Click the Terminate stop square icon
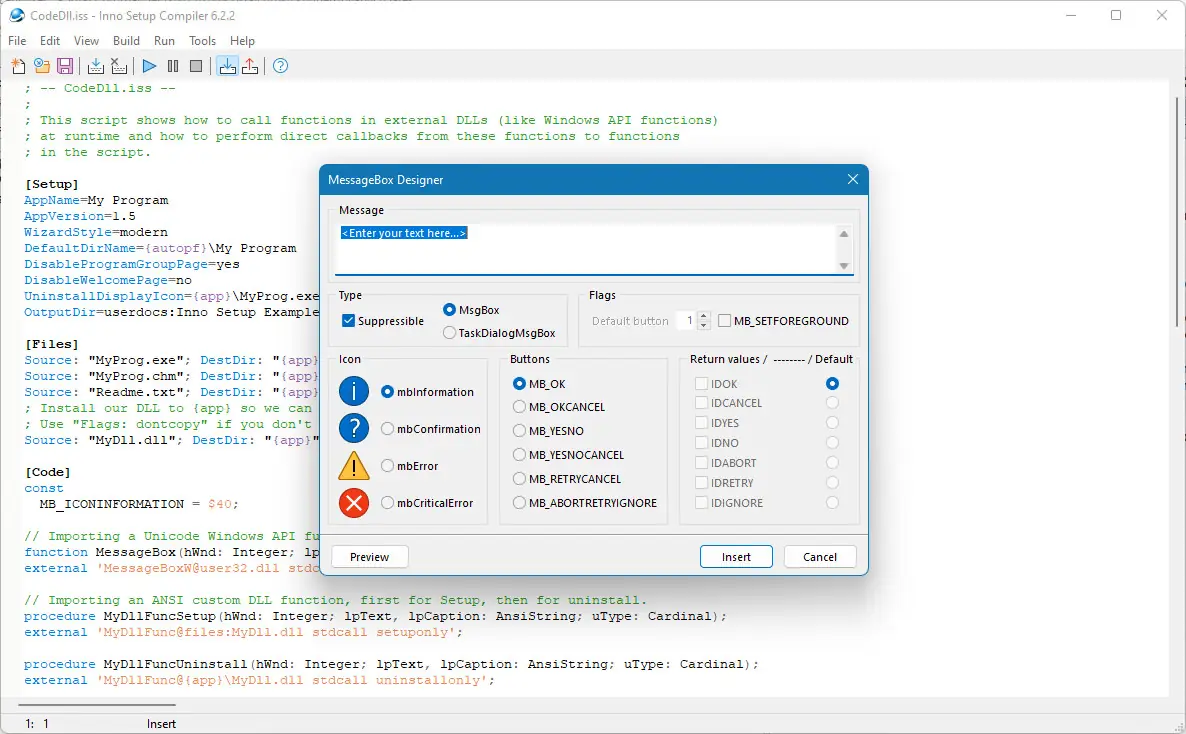 click(x=196, y=66)
